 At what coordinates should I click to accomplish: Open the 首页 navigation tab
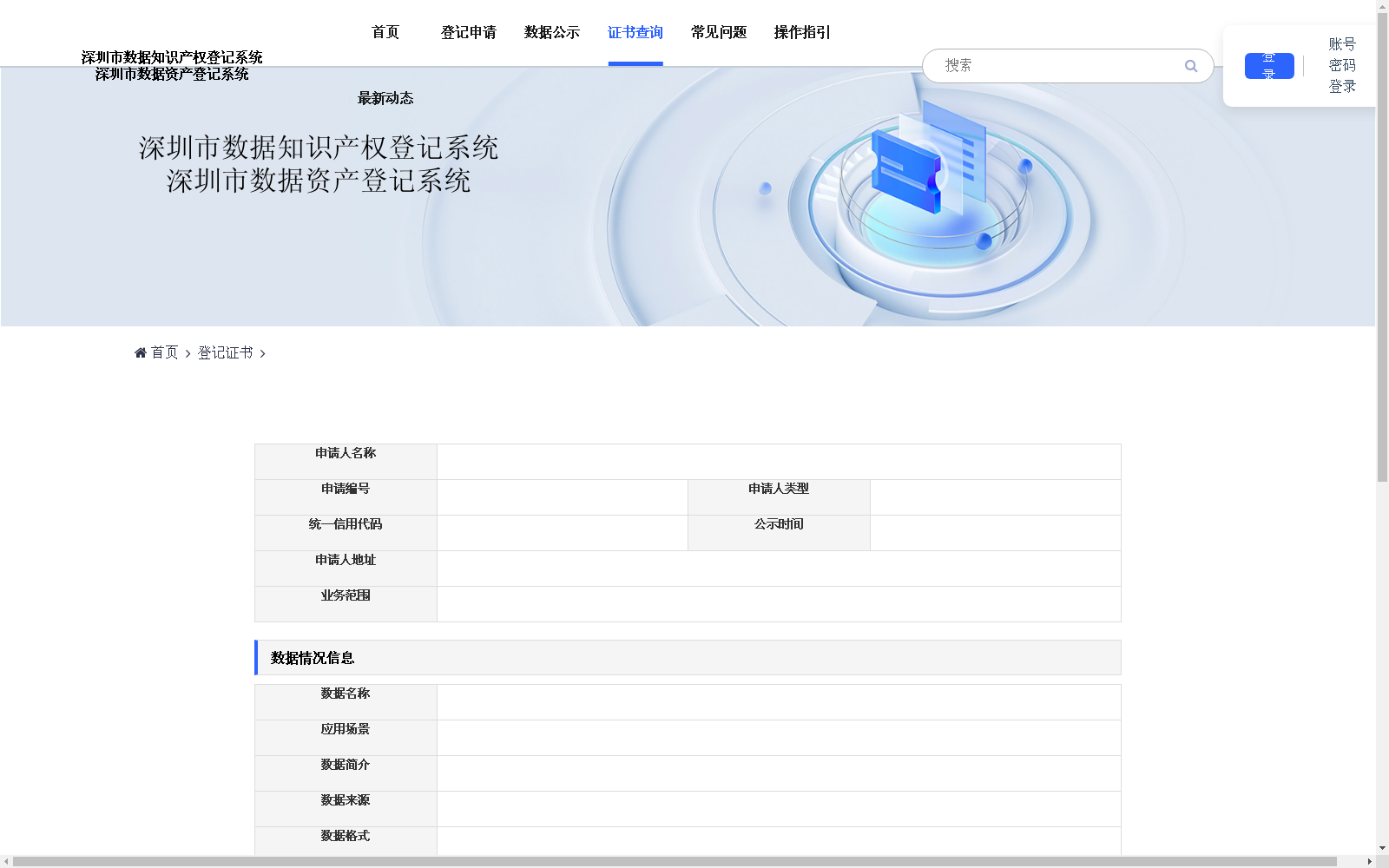click(385, 32)
